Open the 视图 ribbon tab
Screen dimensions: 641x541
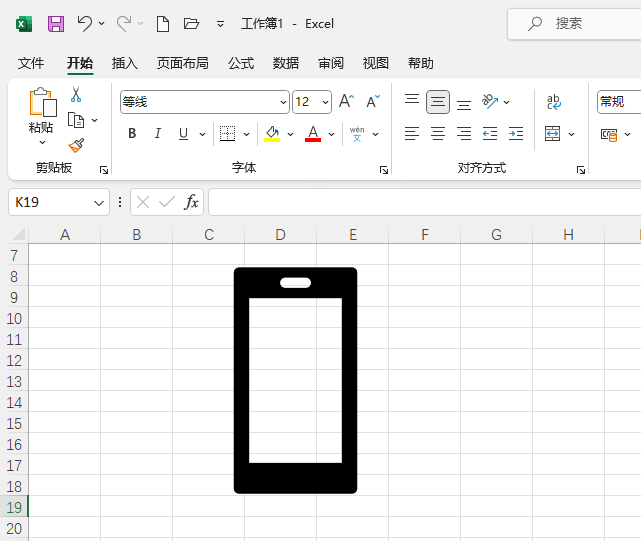[x=376, y=63]
